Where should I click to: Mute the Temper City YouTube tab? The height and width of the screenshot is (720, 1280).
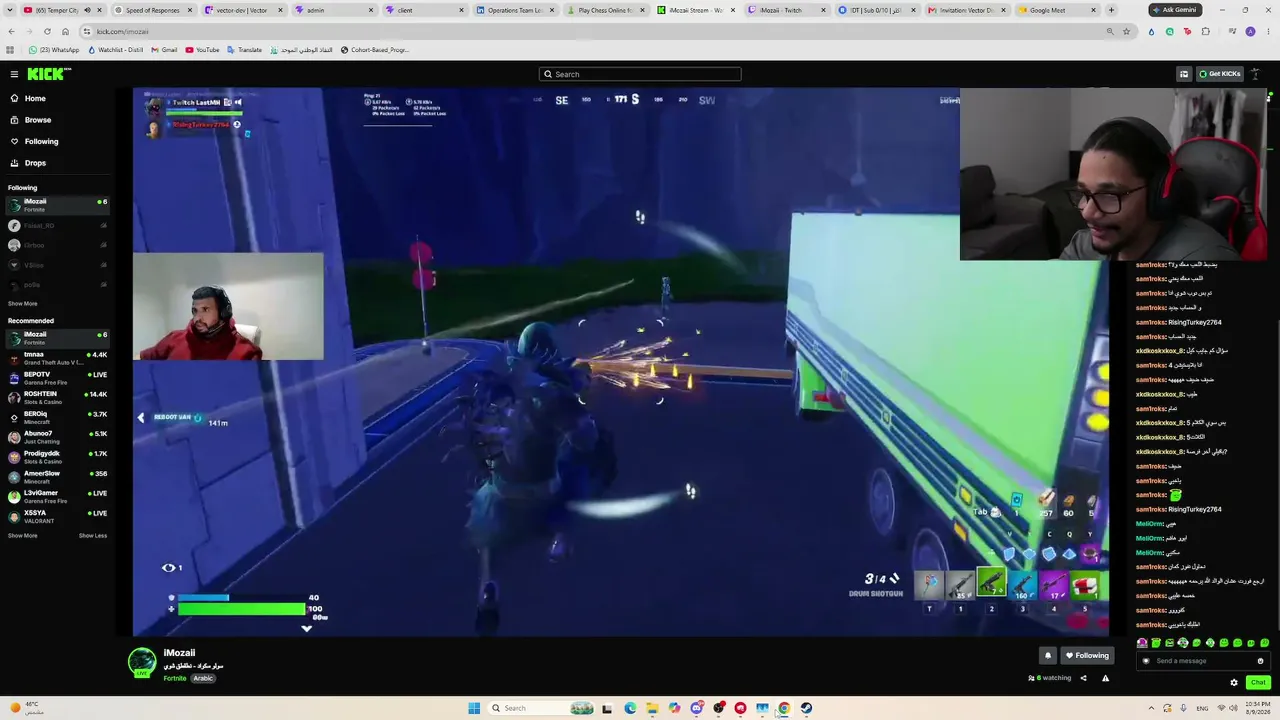coord(87,10)
